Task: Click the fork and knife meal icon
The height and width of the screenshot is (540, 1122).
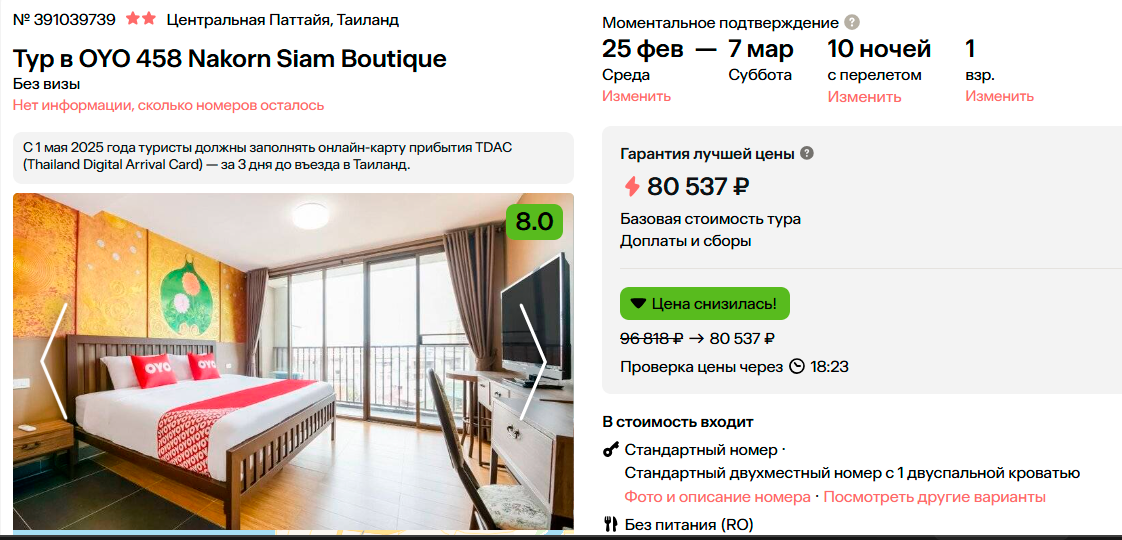Action: (611, 524)
